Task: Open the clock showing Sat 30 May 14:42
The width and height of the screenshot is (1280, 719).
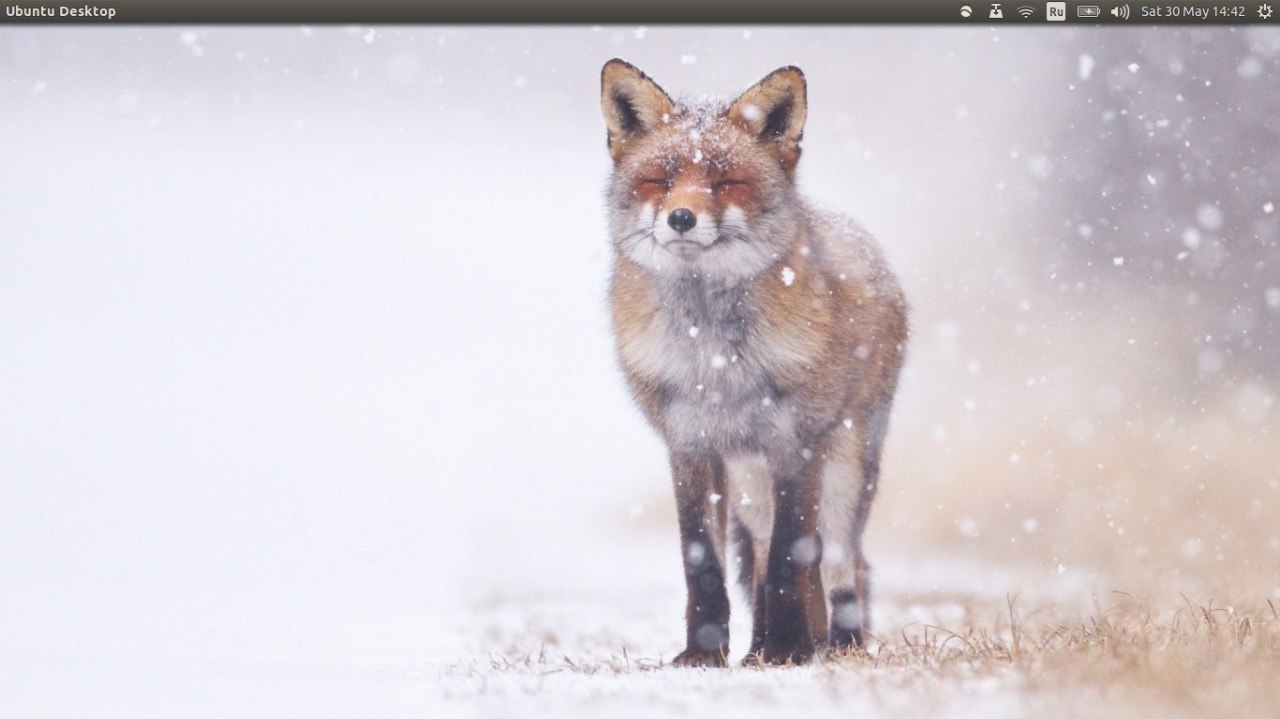Action: tap(1193, 12)
